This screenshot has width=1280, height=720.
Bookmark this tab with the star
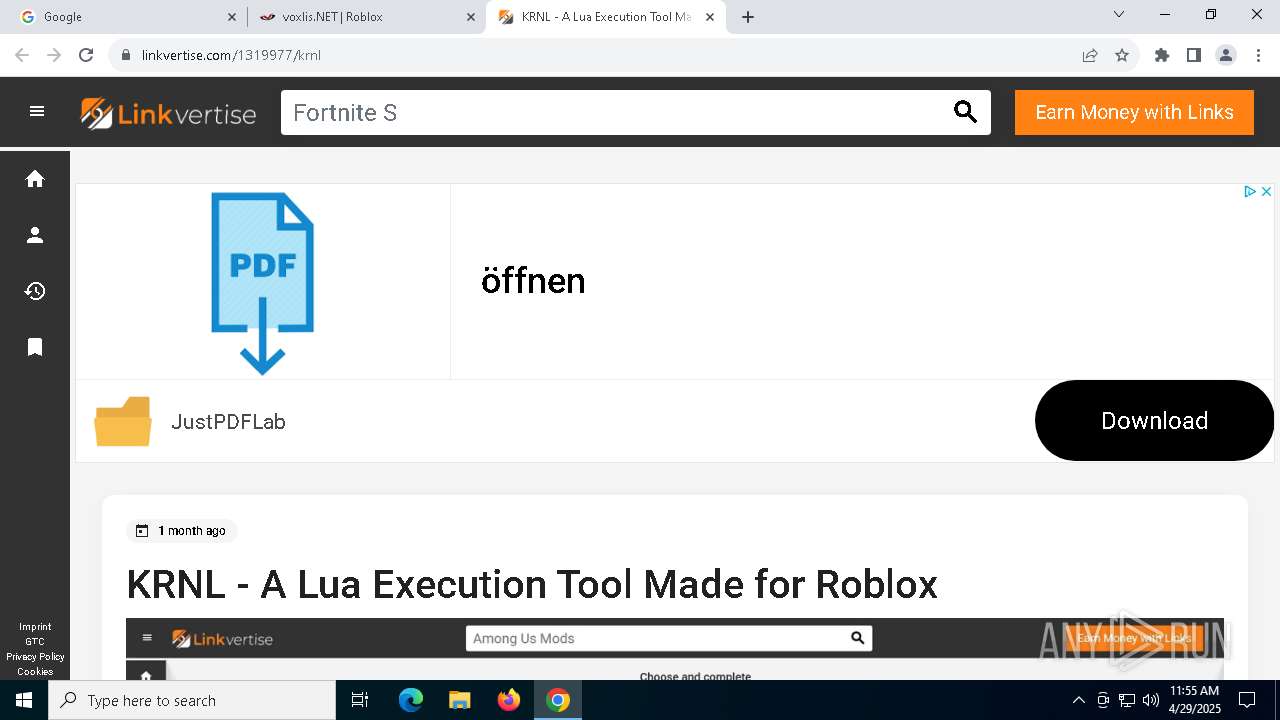1122,55
